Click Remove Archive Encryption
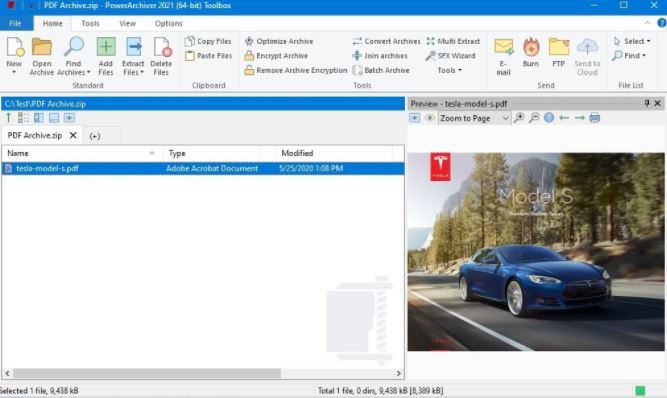 coord(296,70)
